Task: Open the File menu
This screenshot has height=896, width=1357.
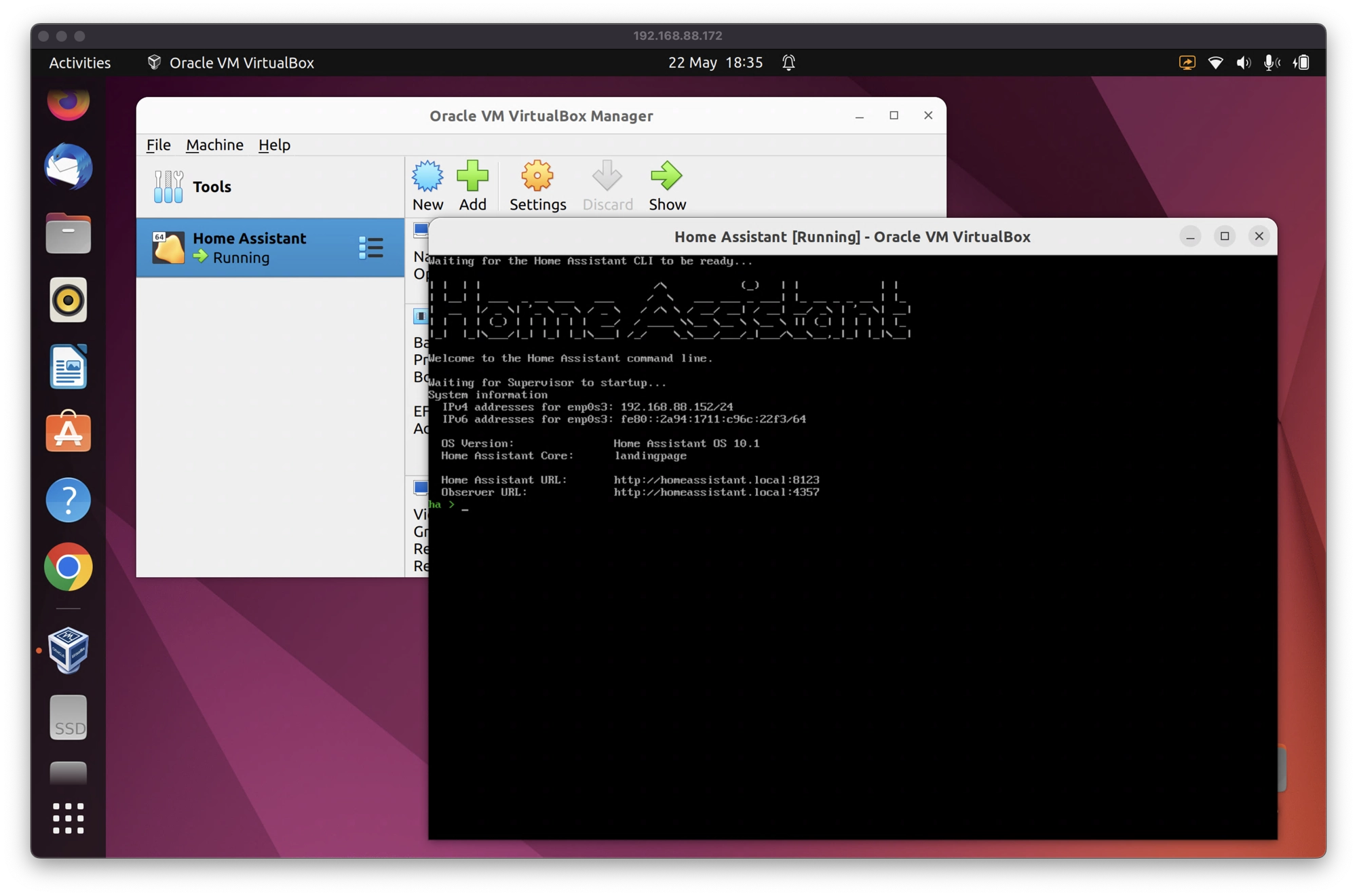Action: (x=158, y=144)
